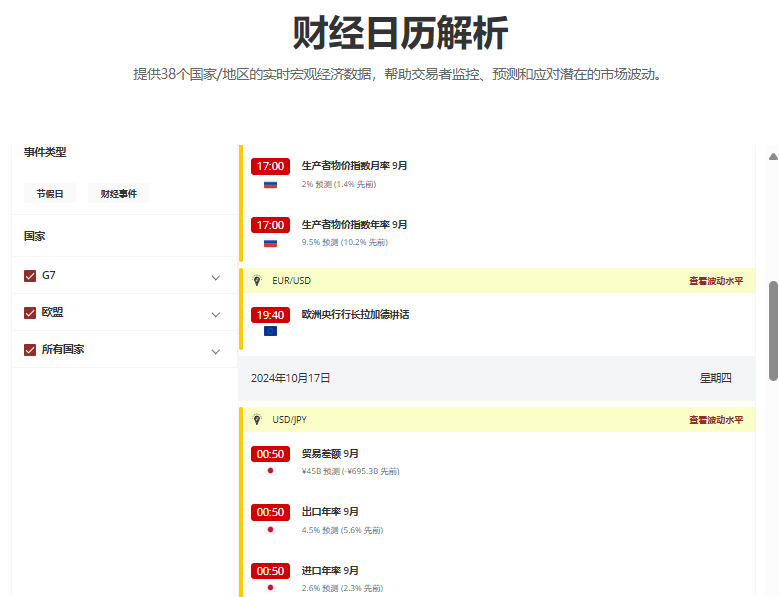Click the 17:00 badge of producer price yearly rate
Screen dimensions: 779x597
270,225
